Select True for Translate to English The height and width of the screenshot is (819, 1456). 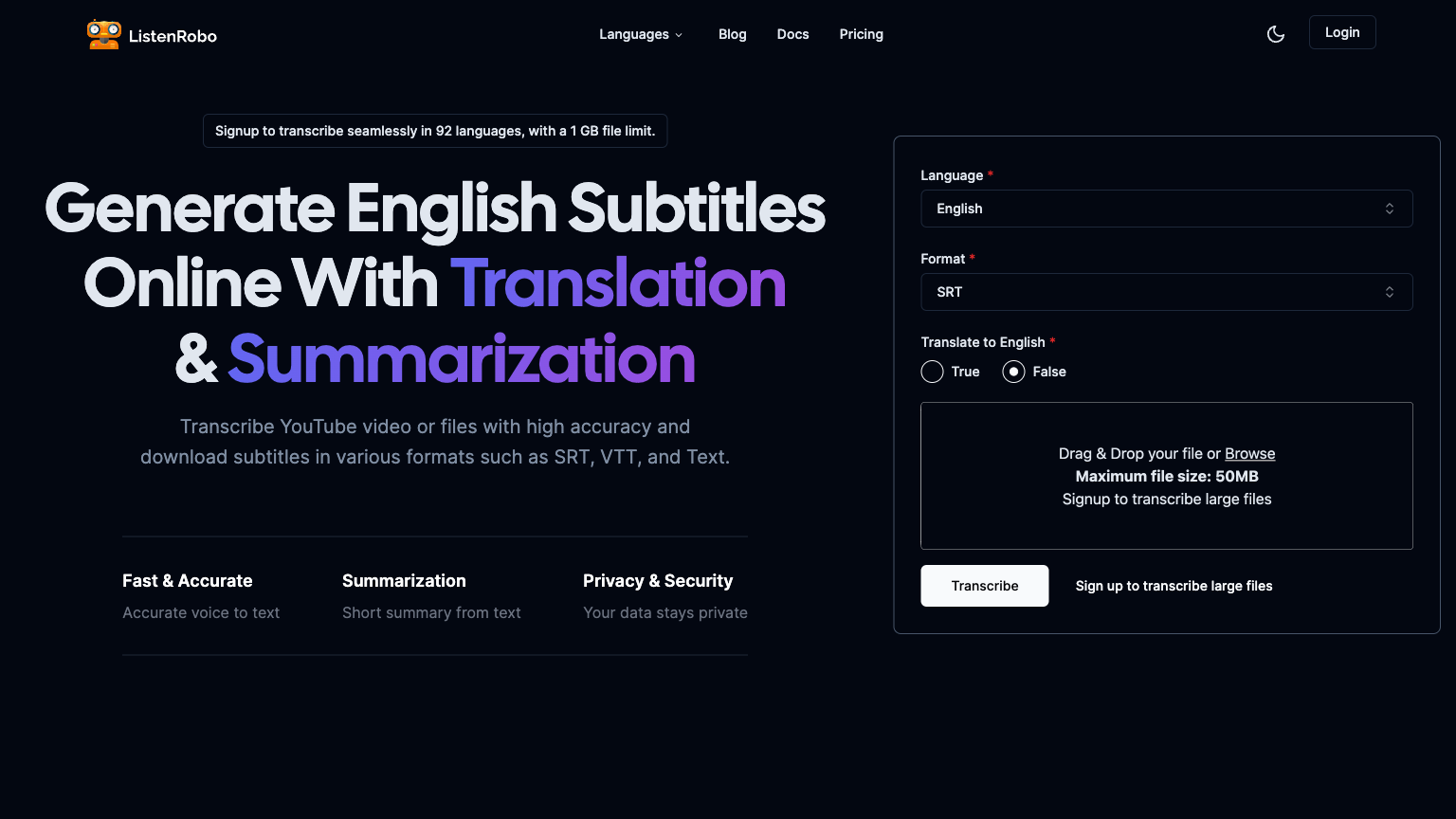click(932, 372)
